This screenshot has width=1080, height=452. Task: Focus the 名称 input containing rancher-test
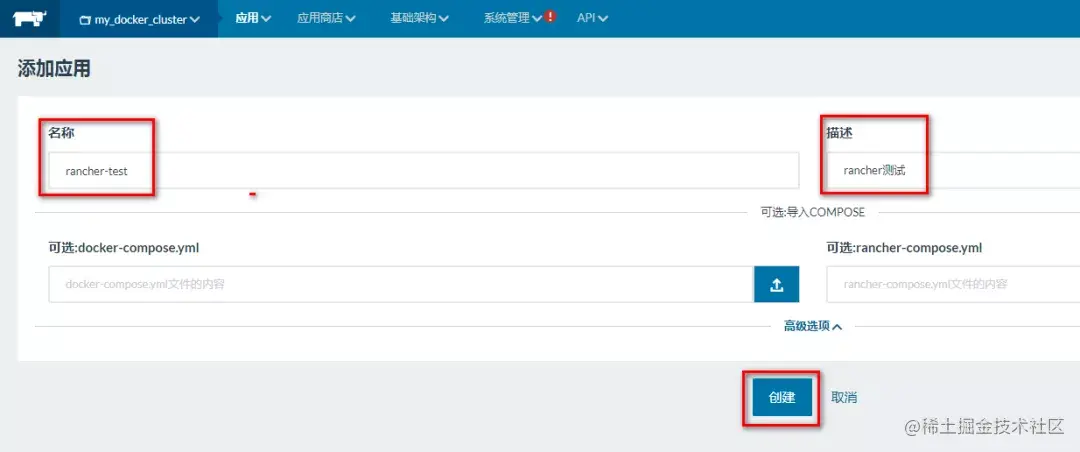[x=424, y=170]
